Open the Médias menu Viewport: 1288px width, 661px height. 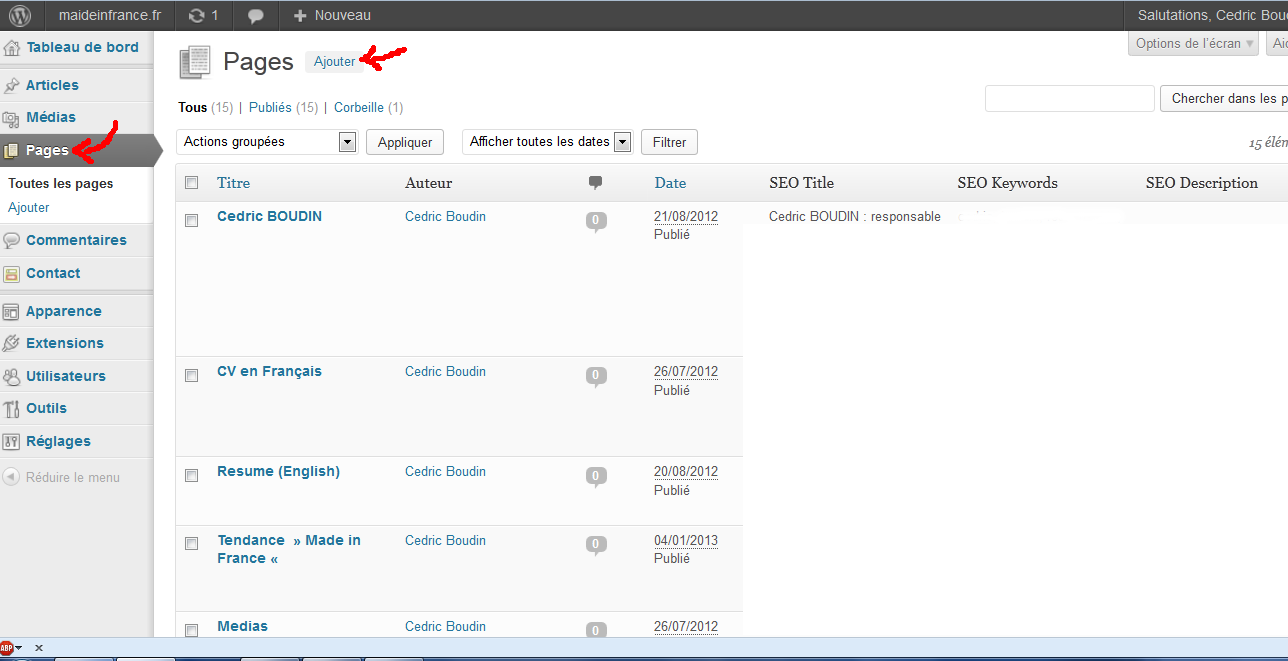click(x=51, y=117)
